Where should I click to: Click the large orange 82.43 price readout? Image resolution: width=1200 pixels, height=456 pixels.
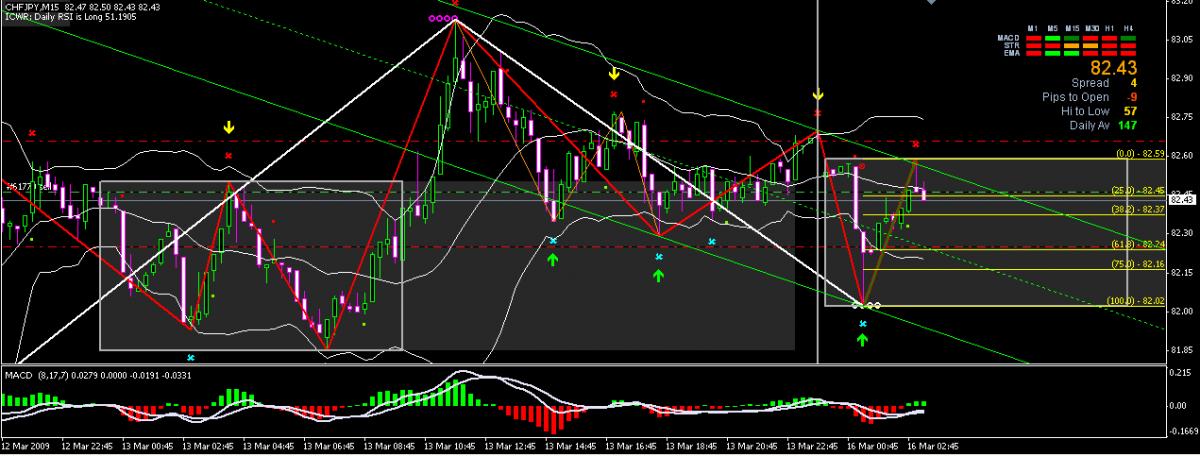click(x=1113, y=67)
